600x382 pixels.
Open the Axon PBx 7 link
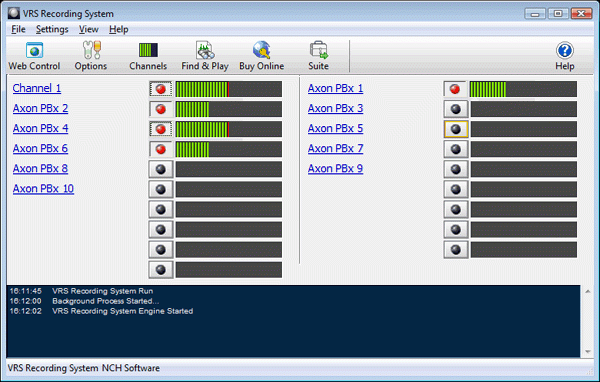(336, 149)
